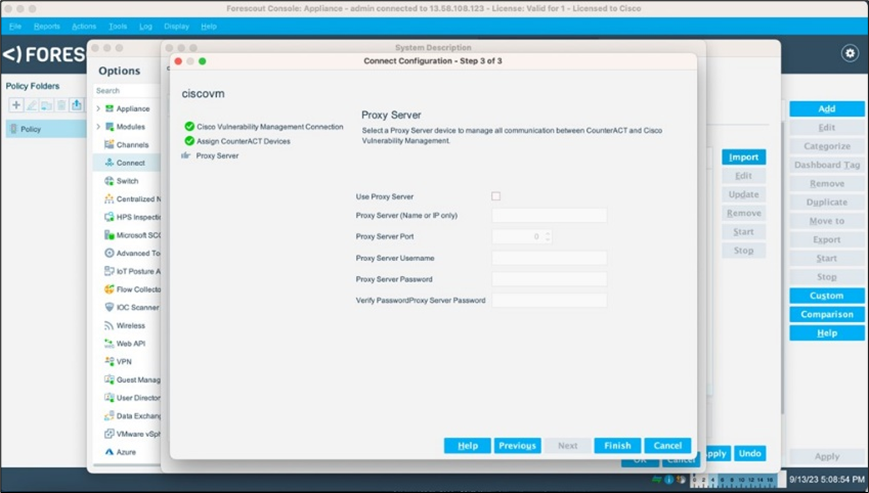This screenshot has height=493, width=869.
Task: Increment the Proxy Server Port stepper
Action: tap(548, 234)
